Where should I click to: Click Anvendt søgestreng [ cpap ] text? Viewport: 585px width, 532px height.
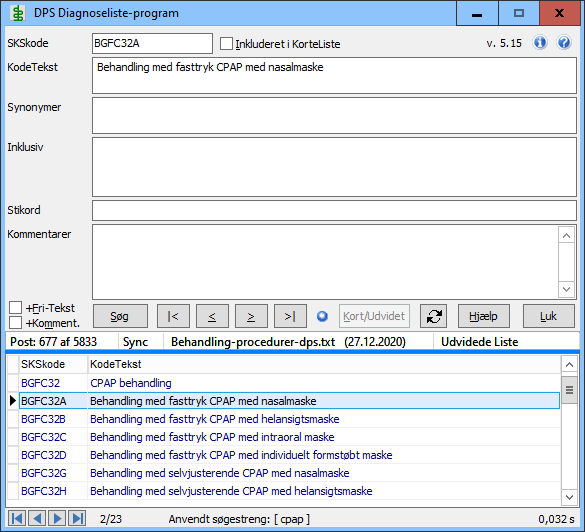(x=239, y=519)
